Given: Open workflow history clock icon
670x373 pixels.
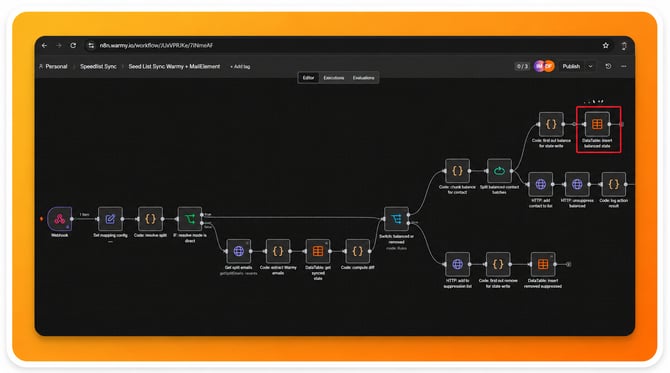Looking at the screenshot, I should click(608, 66).
